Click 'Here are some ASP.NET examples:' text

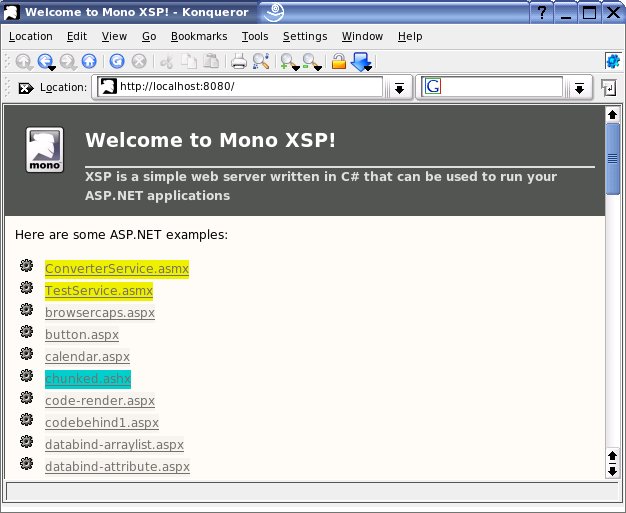coord(121,235)
